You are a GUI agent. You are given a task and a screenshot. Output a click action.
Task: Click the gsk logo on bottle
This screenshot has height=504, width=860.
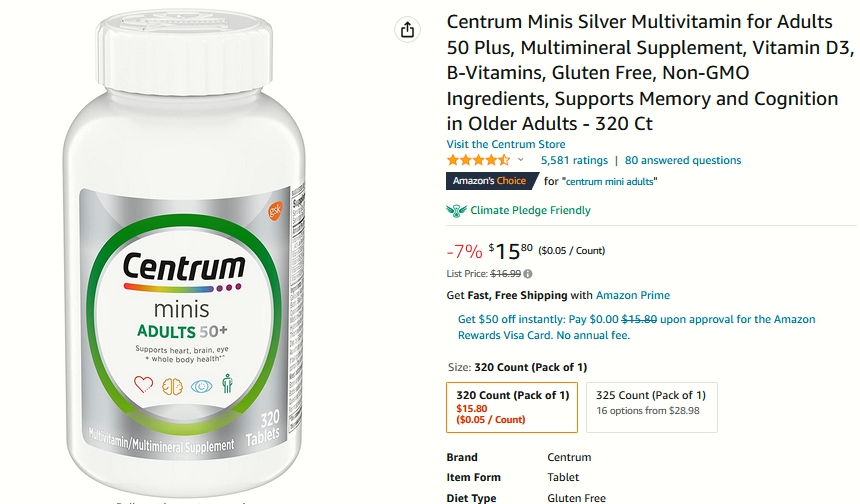click(275, 210)
